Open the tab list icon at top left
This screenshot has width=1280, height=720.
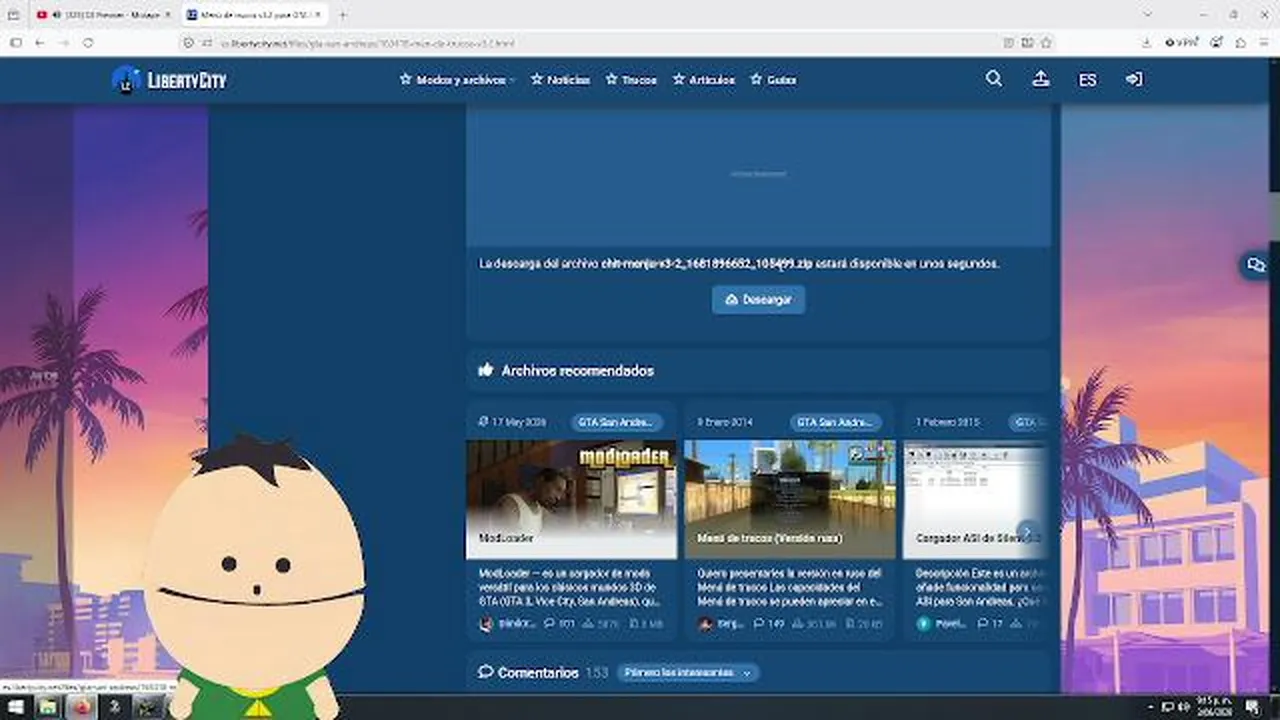(x=14, y=15)
